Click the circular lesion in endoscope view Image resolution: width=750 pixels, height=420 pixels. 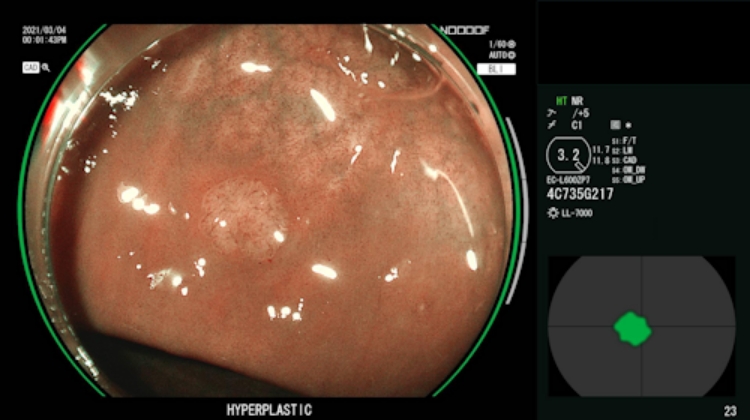click(245, 218)
